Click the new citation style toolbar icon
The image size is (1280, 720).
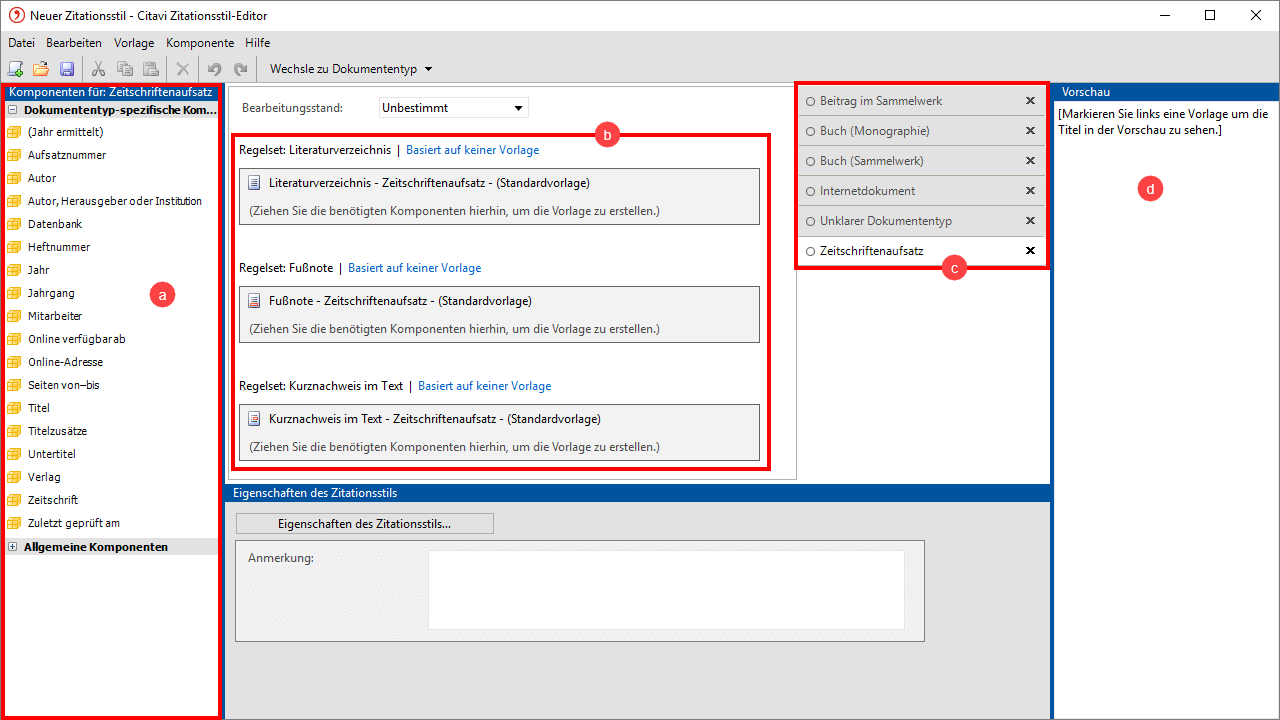[16, 69]
